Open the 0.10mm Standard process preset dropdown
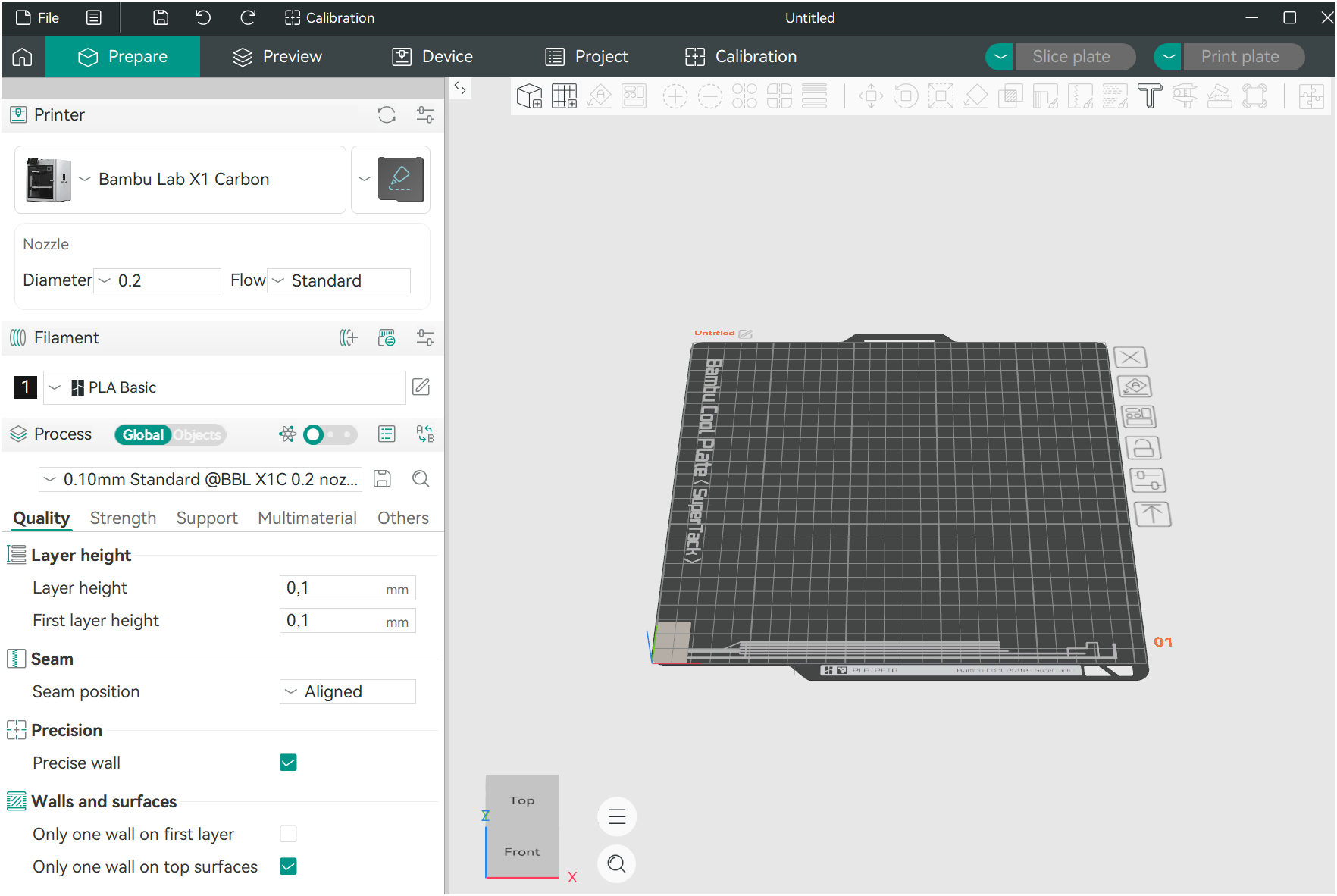Viewport: 1337px width, 896px height. pyautogui.click(x=200, y=479)
